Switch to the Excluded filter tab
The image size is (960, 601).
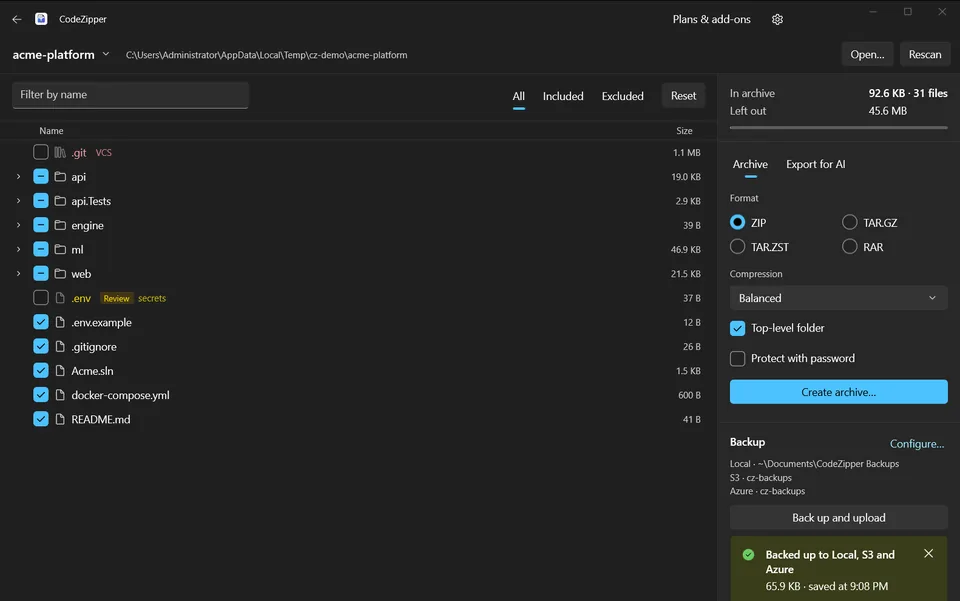622,96
